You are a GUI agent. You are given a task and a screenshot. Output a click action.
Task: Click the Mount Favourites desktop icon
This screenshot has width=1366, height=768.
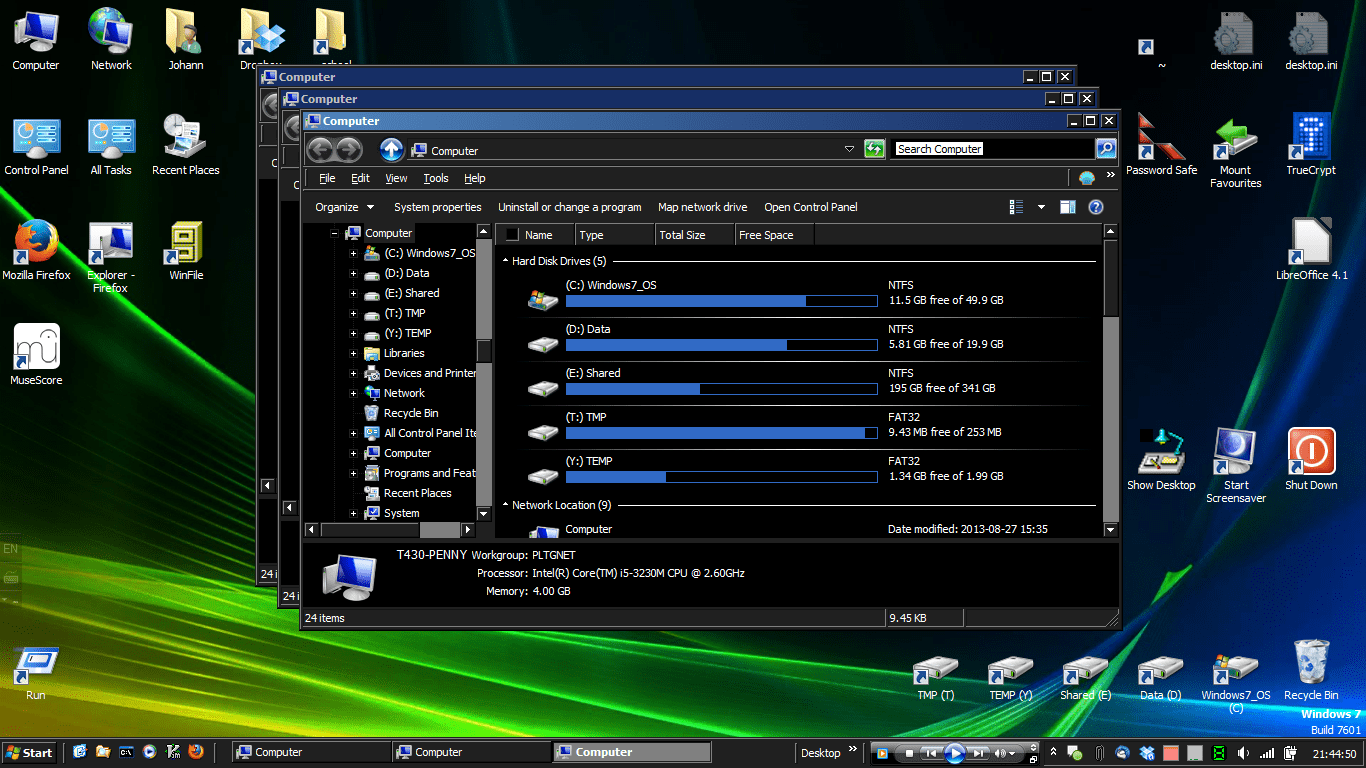click(x=1235, y=140)
